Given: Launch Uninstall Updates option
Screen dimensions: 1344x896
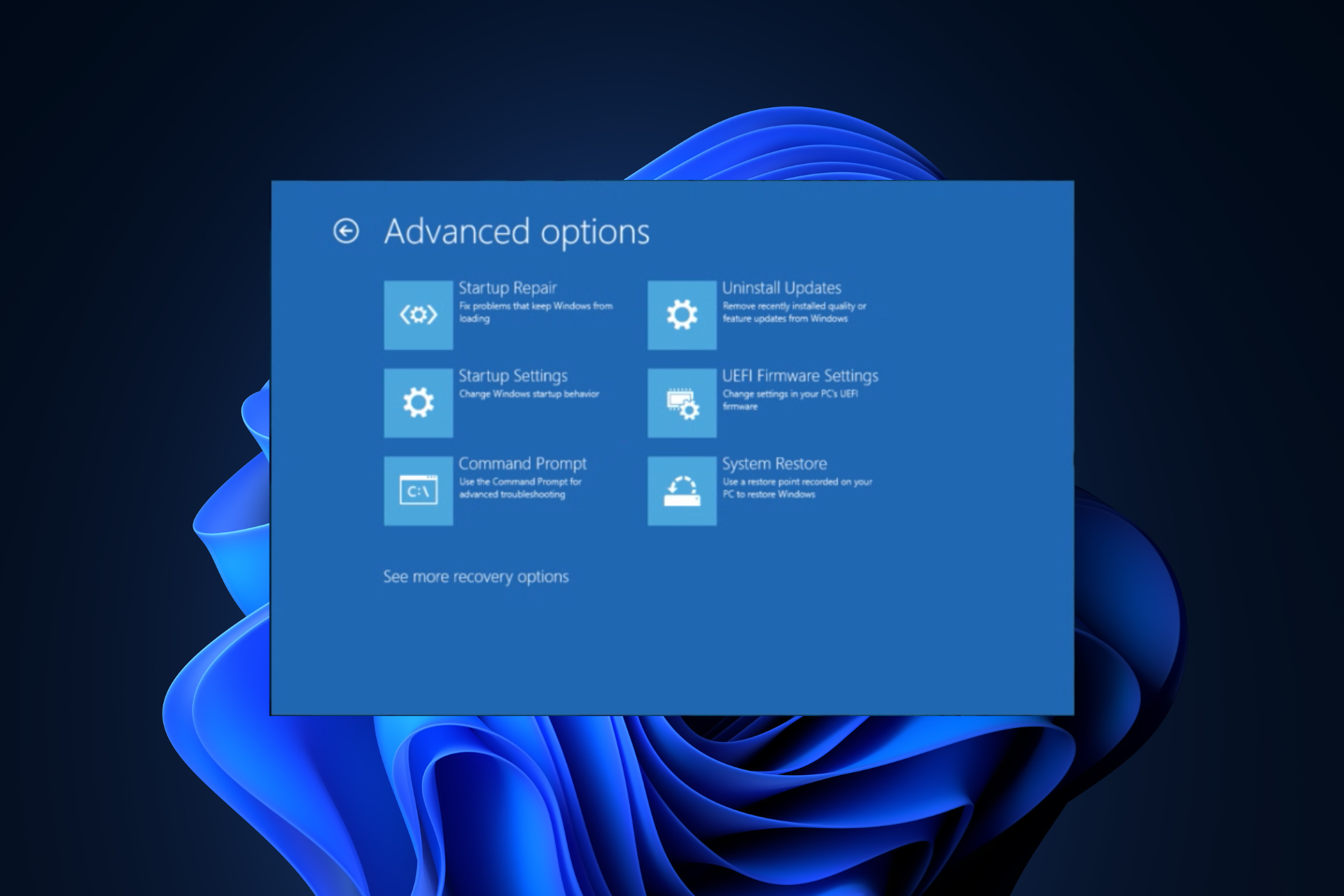Looking at the screenshot, I should point(782,287).
